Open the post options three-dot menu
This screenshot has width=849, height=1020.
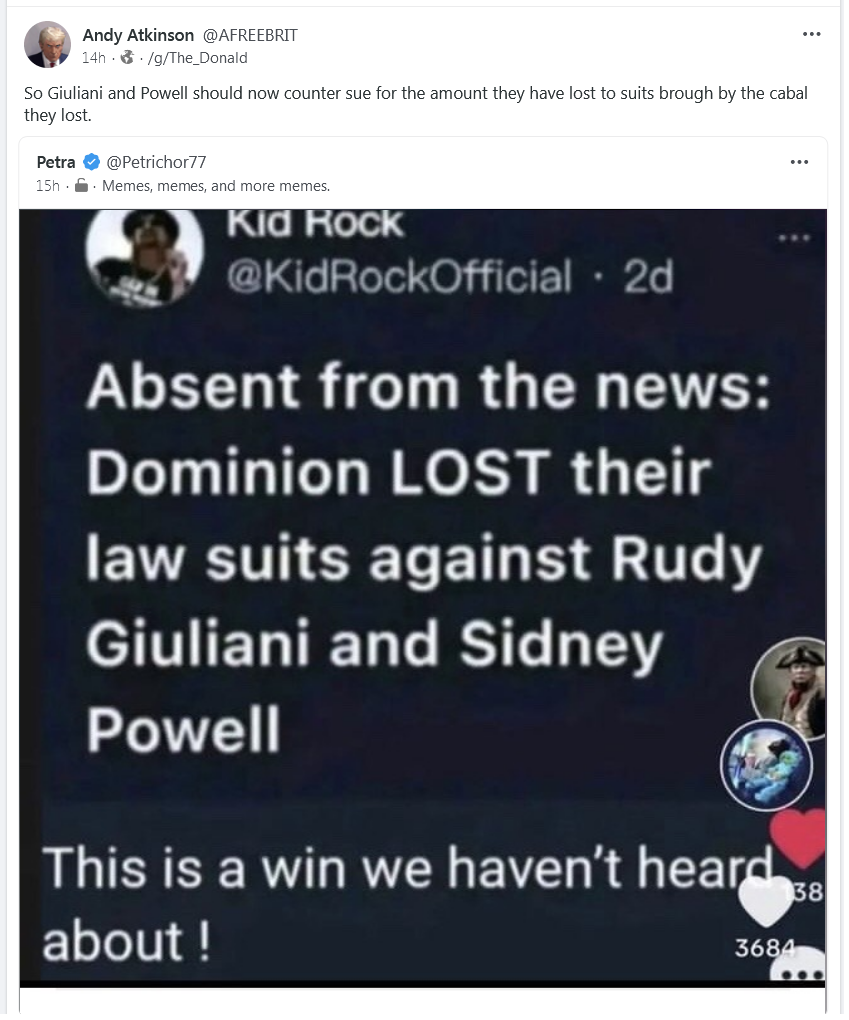pos(811,34)
